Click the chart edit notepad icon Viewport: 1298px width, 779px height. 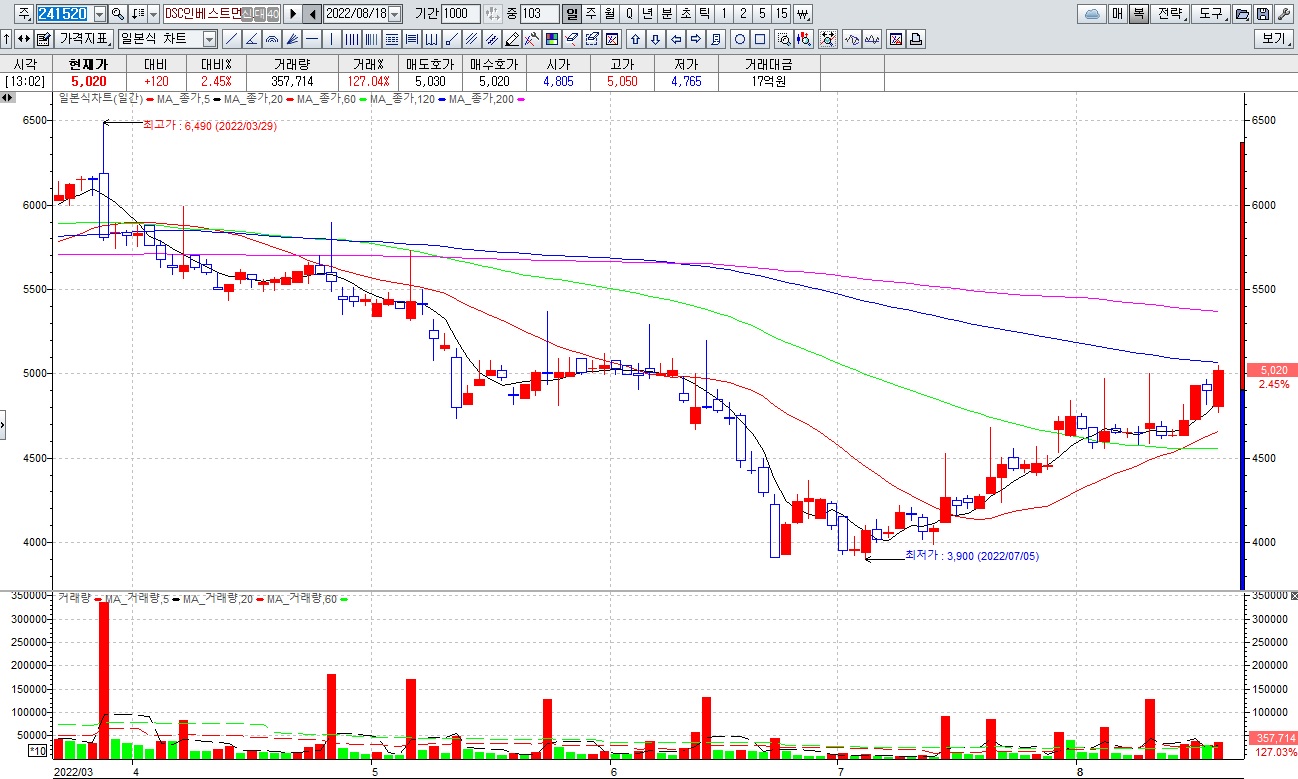pyautogui.click(x=43, y=39)
